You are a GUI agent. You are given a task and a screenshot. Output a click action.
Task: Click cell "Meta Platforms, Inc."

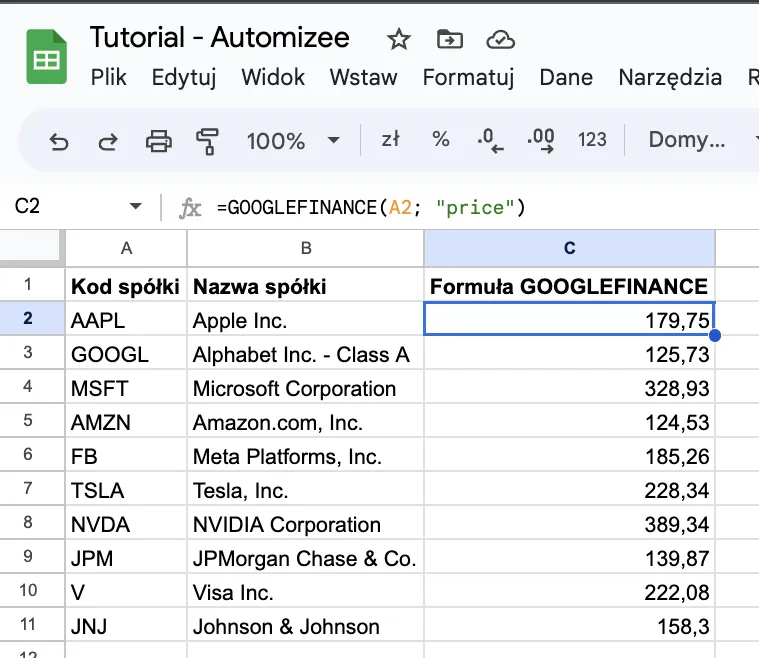305,454
